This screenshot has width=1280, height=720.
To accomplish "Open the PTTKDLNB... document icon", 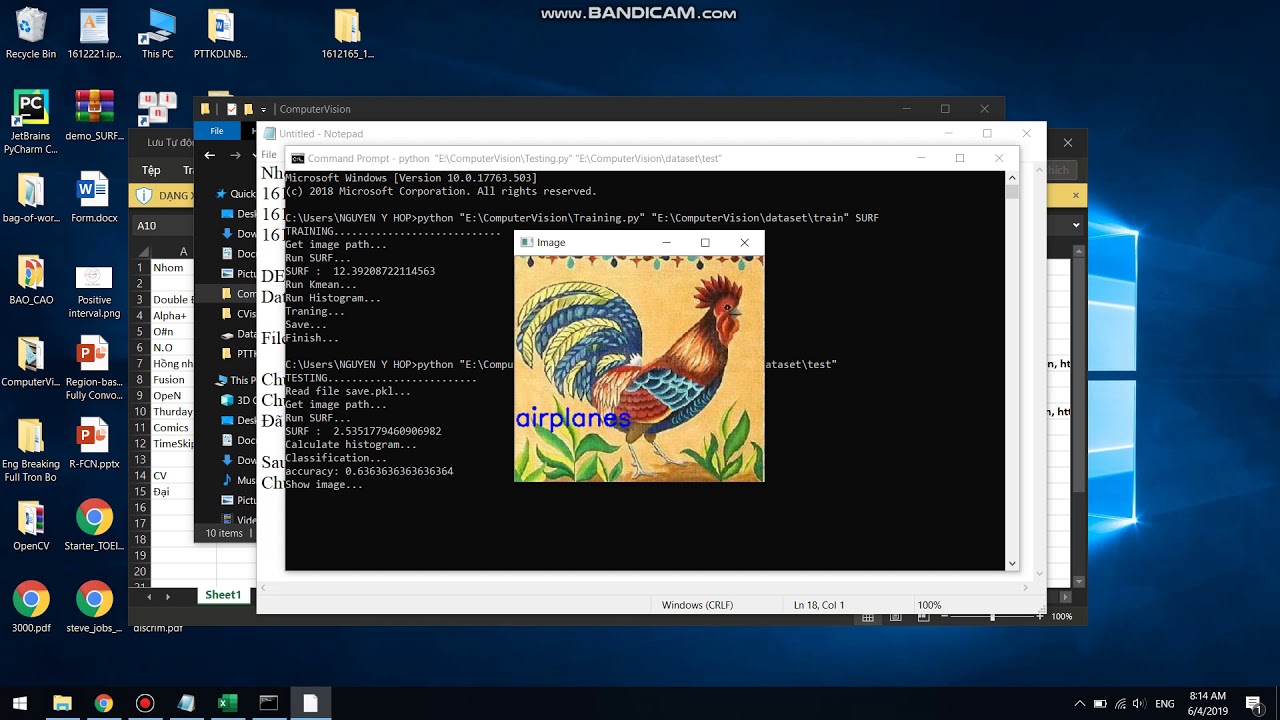I will point(220,33).
